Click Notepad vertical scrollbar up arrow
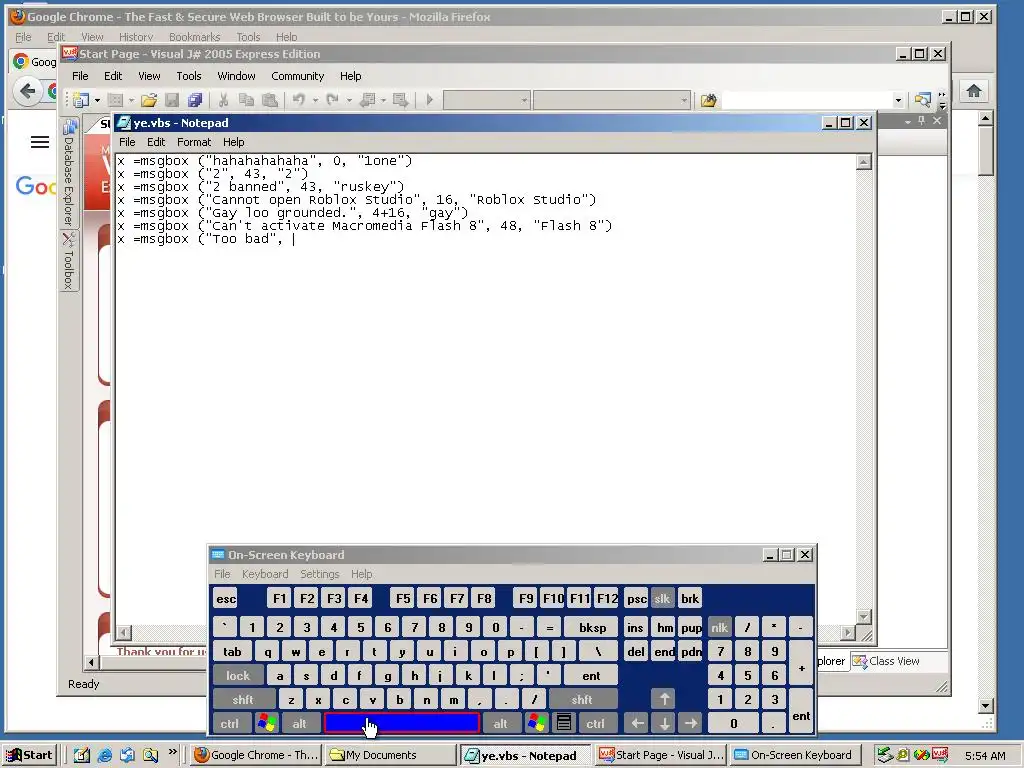1024x768 pixels. (x=863, y=162)
